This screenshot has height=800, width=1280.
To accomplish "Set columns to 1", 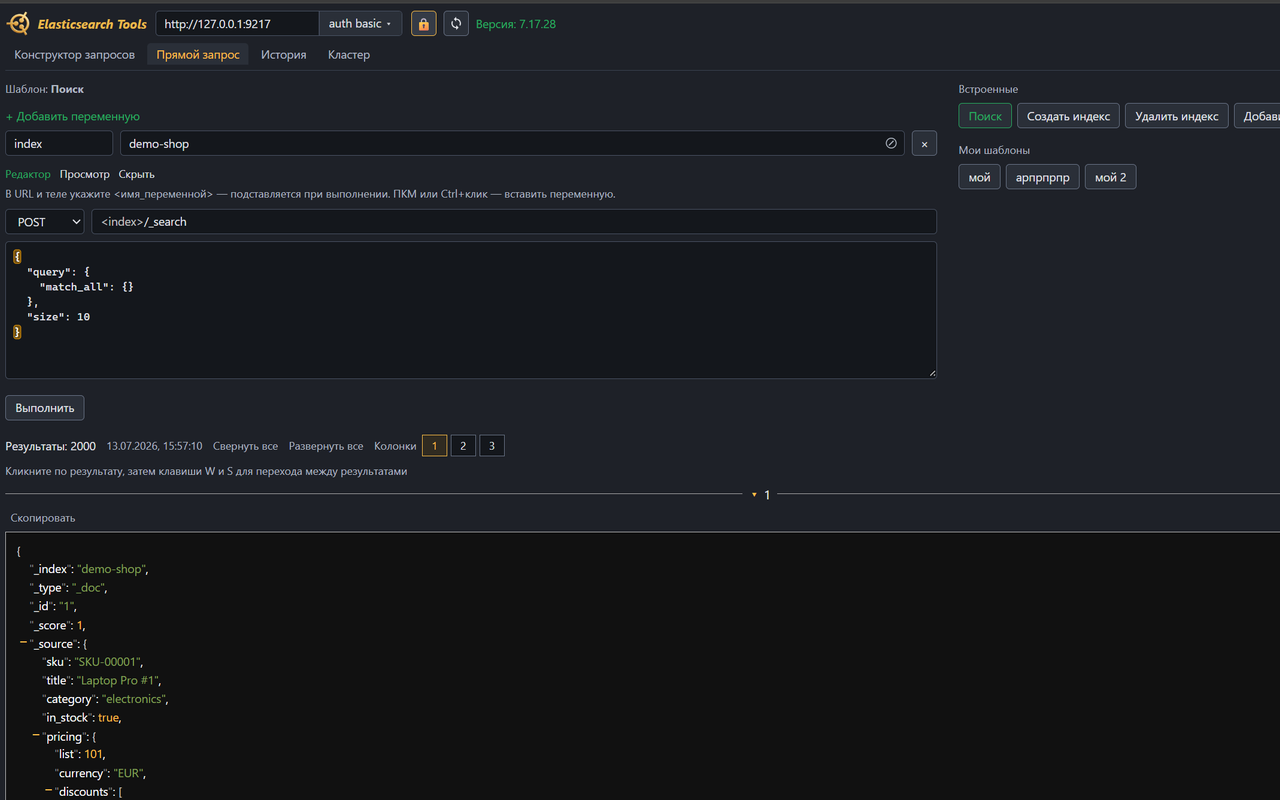I will coord(434,446).
